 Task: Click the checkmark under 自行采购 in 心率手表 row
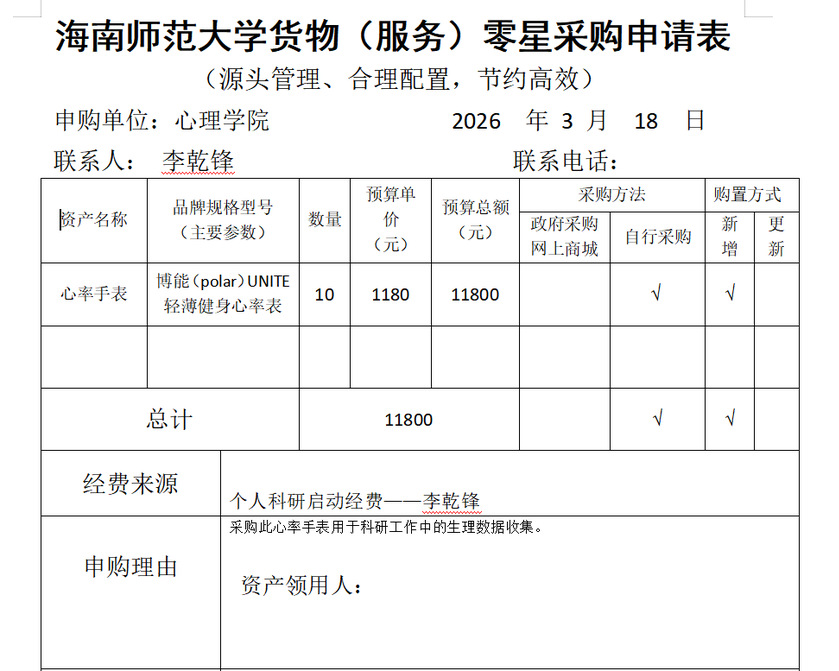click(657, 294)
